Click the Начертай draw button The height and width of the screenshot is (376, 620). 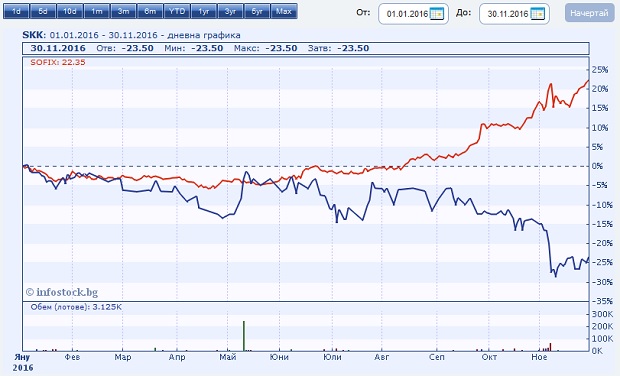(x=589, y=13)
